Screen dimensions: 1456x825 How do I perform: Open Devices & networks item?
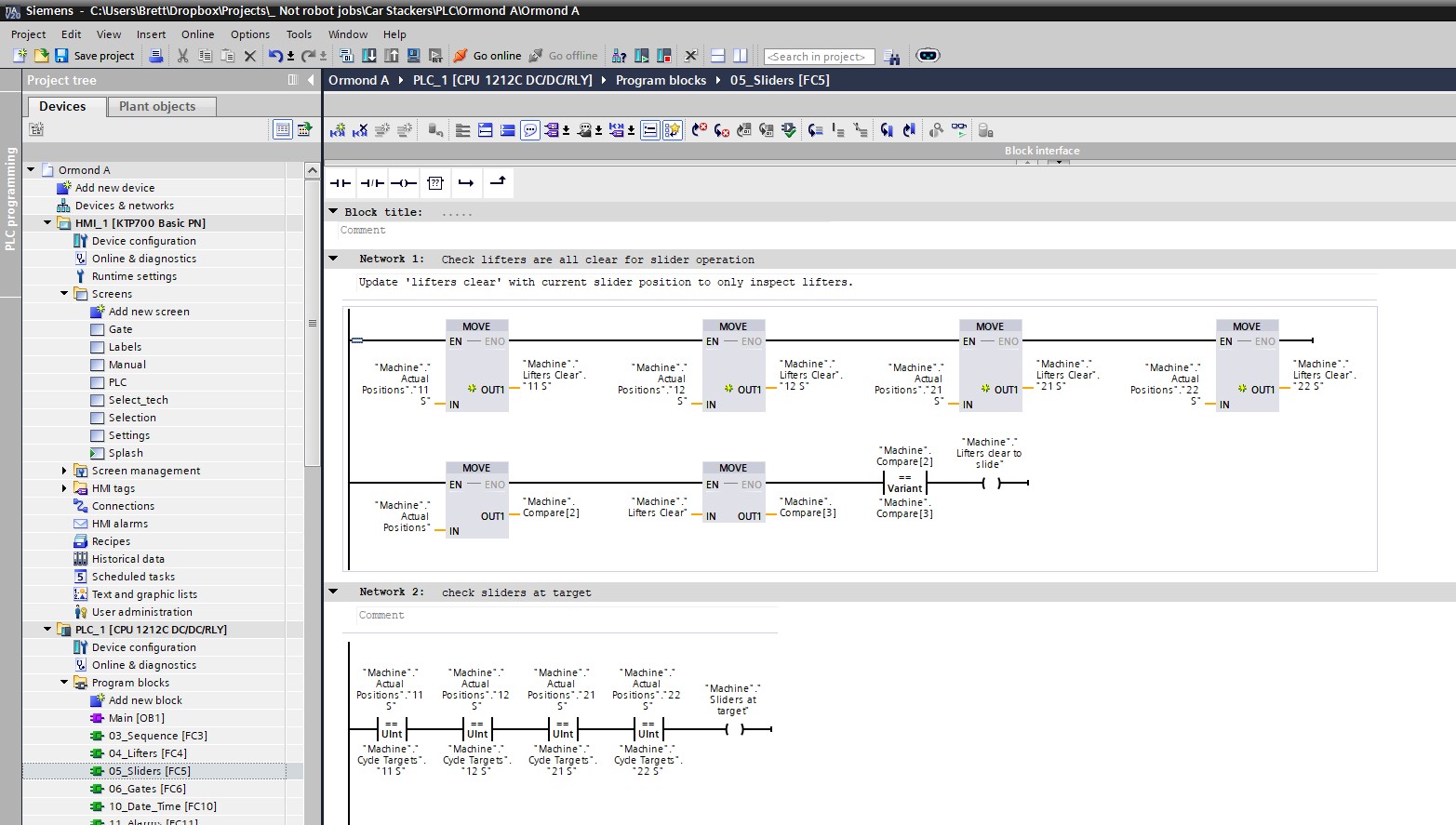pos(125,206)
